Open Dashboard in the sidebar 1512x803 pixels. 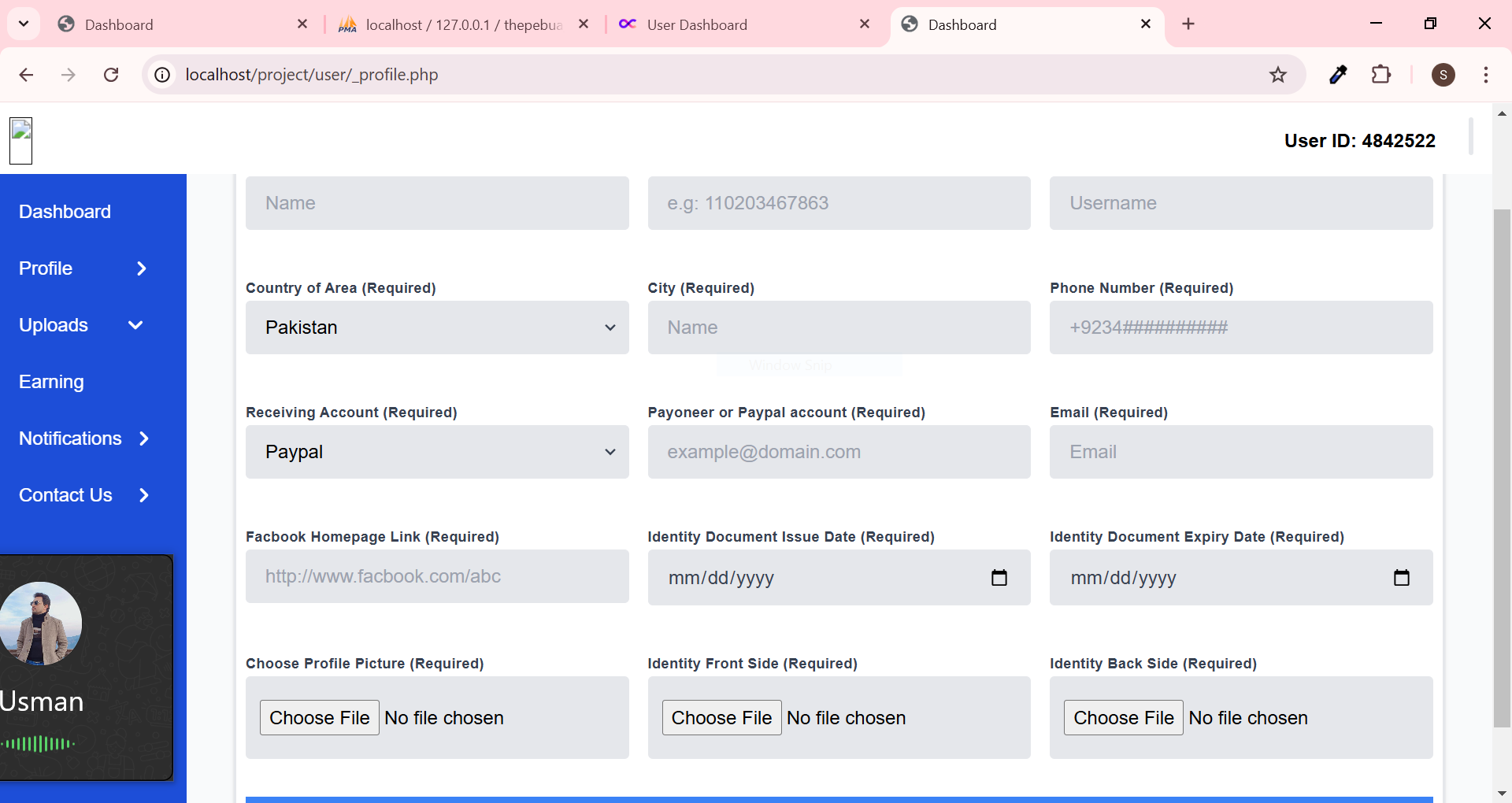(x=65, y=212)
